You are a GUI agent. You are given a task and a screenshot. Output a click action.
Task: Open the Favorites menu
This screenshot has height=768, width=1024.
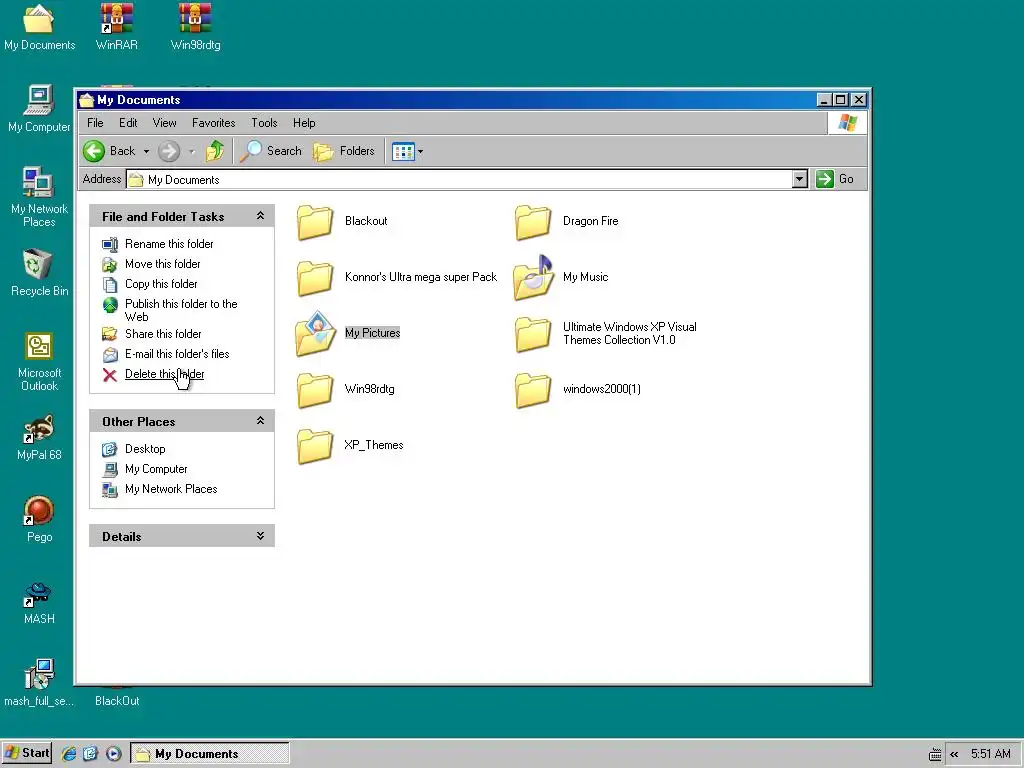pyautogui.click(x=214, y=123)
